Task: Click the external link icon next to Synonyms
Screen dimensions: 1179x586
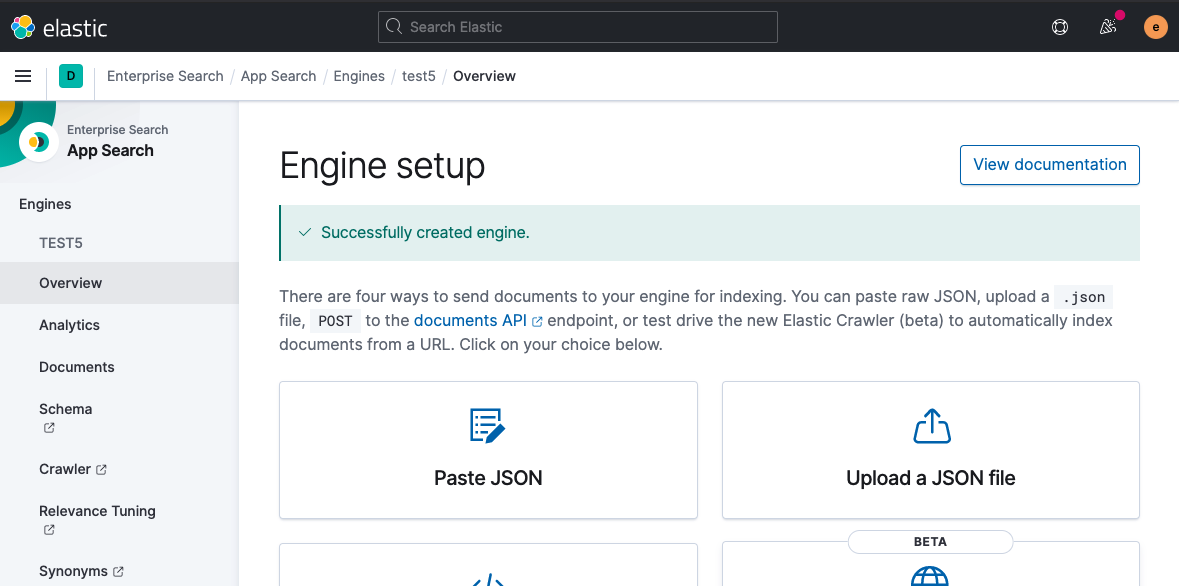Action: (118, 572)
